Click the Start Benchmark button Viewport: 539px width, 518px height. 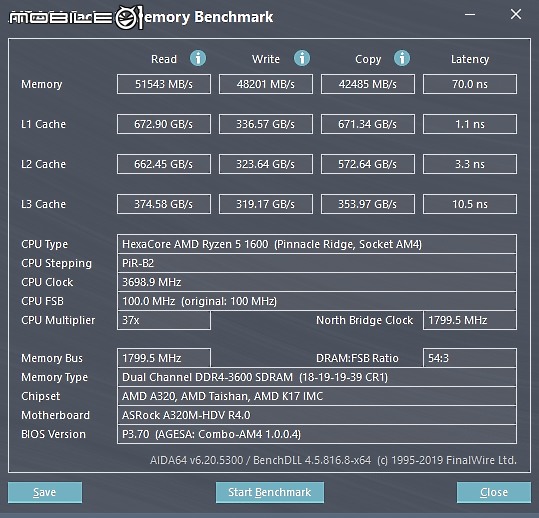pos(270,492)
